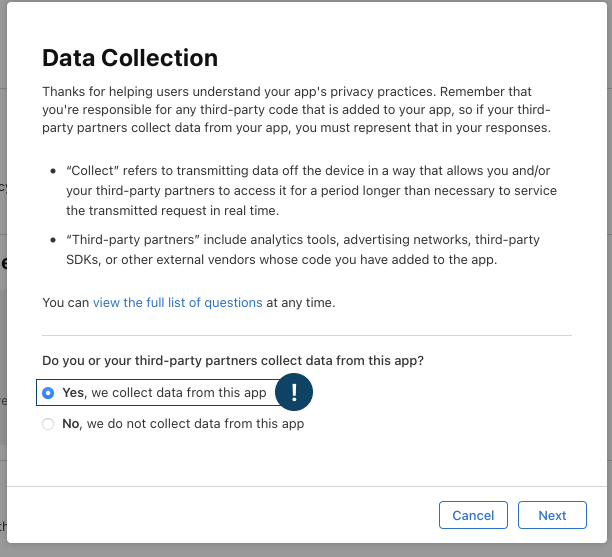Click the "Do you or your third-party partners" question
Screen dimensions: 612x557
[233, 361]
